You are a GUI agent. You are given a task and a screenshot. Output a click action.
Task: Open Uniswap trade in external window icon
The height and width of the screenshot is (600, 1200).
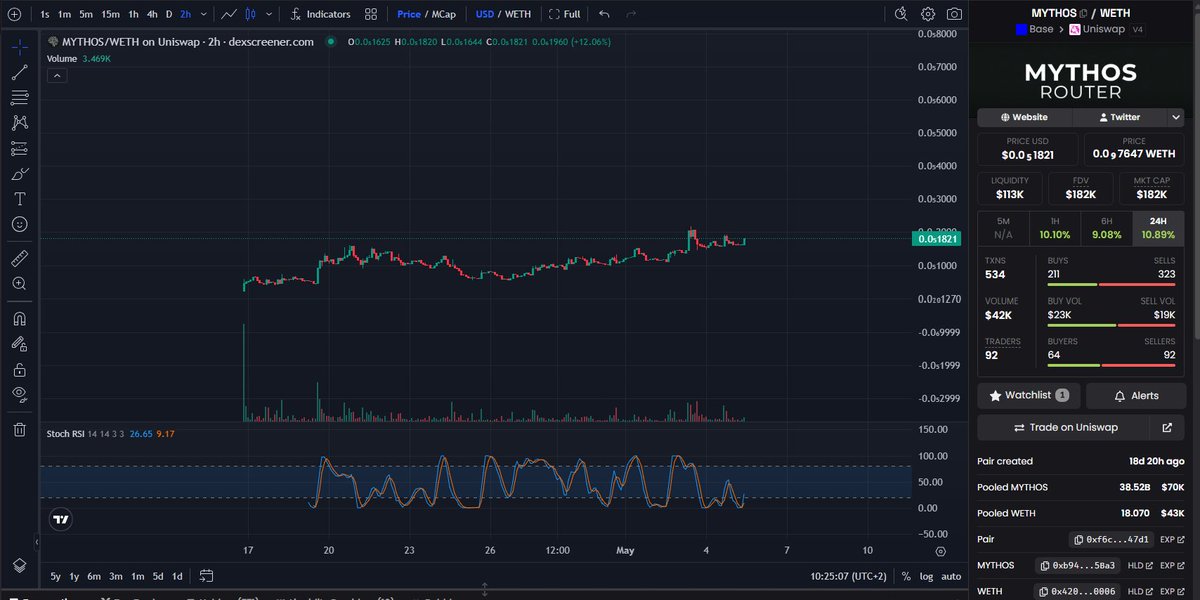[1166, 427]
